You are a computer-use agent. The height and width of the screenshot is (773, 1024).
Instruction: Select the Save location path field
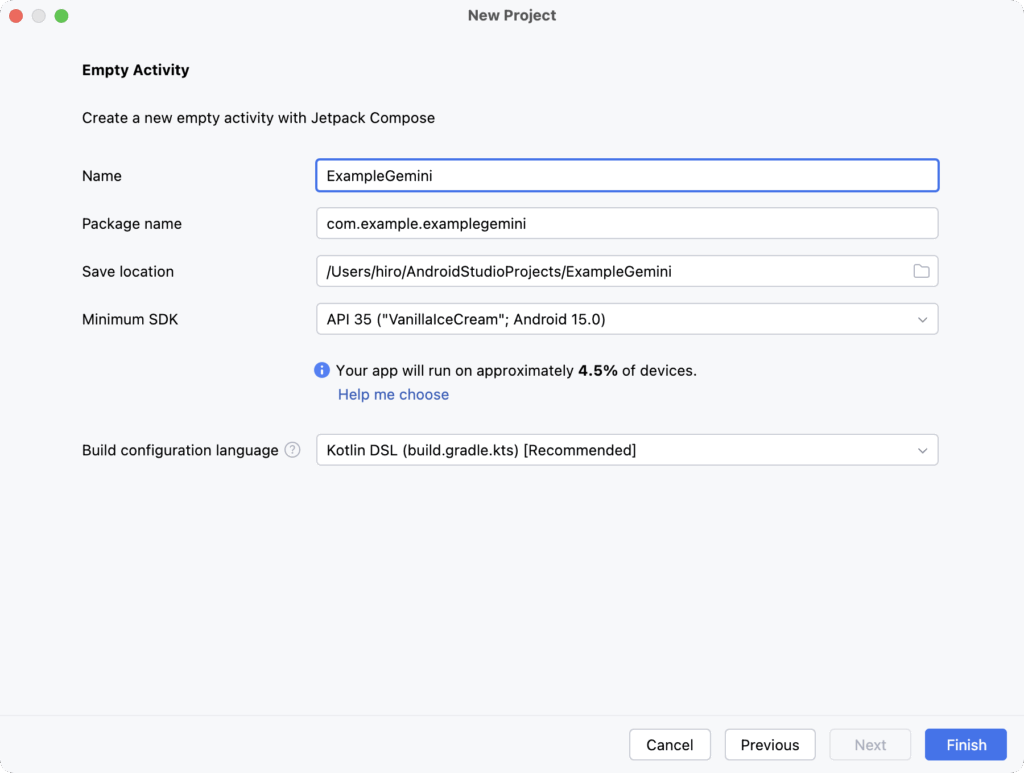(x=610, y=272)
